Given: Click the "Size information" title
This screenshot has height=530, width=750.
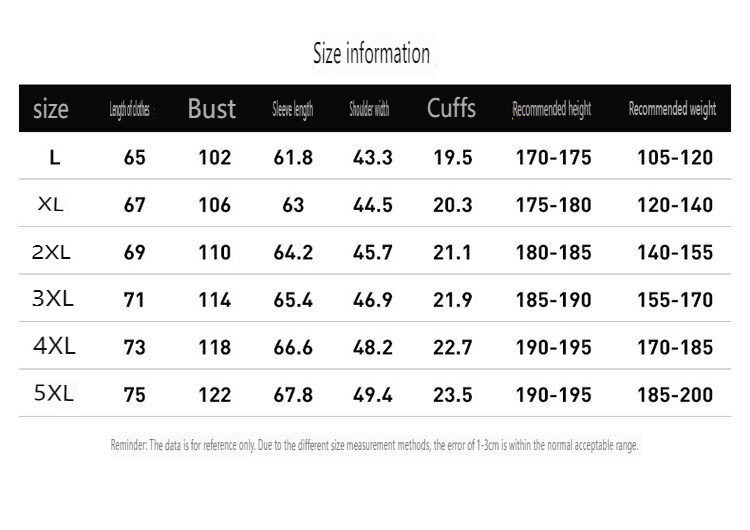Looking at the screenshot, I should 371,53.
